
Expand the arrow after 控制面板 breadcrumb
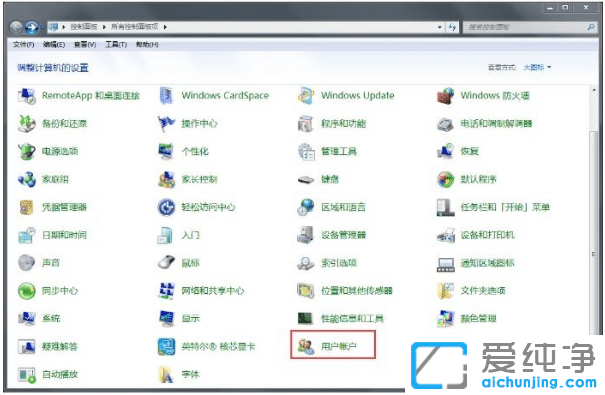104,27
